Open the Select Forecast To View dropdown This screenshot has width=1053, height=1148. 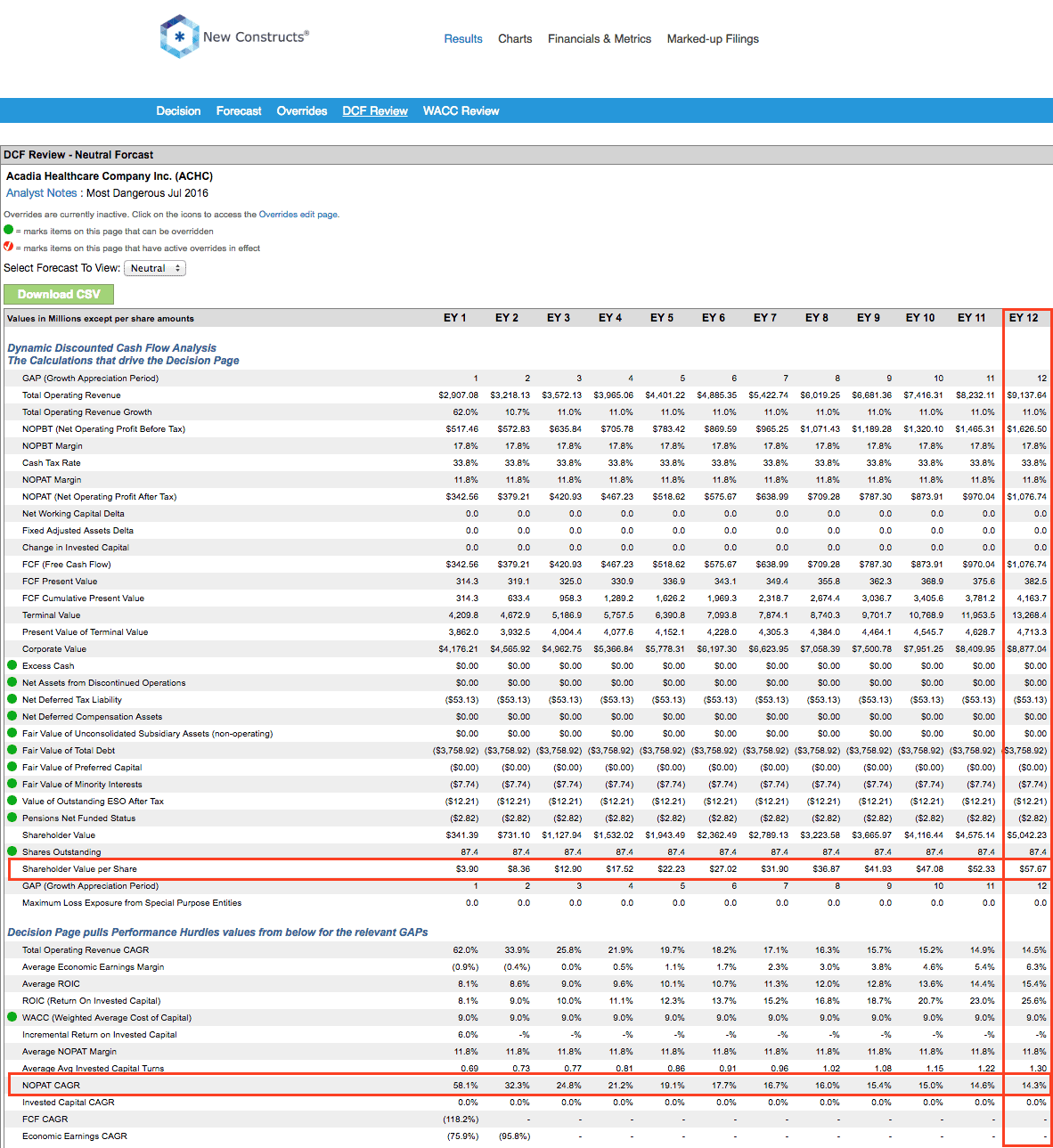[155, 268]
